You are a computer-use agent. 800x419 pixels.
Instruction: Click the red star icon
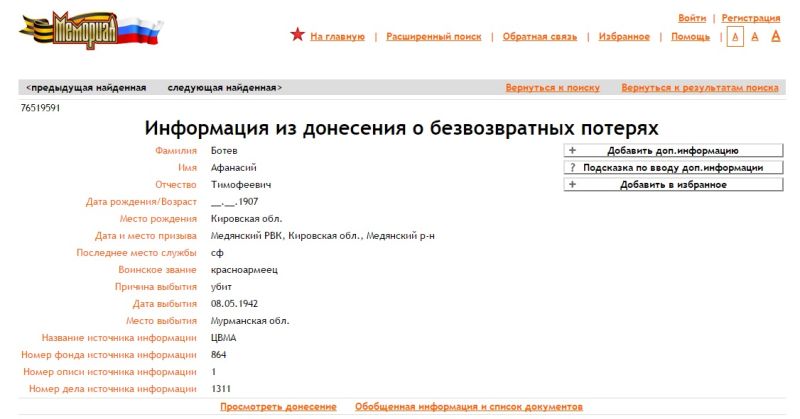(297, 35)
